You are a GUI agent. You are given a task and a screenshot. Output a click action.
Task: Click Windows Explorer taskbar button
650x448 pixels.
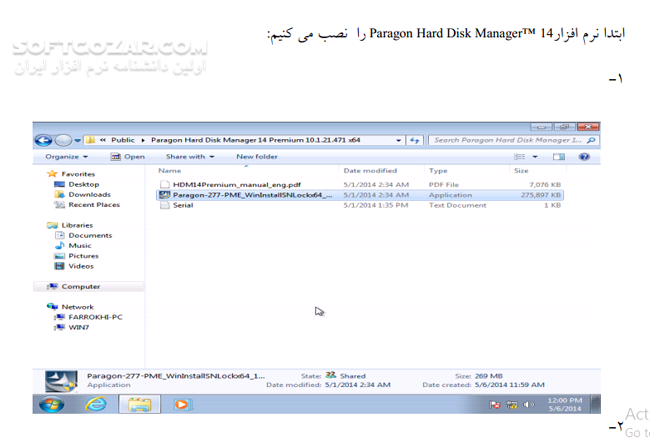tap(139, 404)
